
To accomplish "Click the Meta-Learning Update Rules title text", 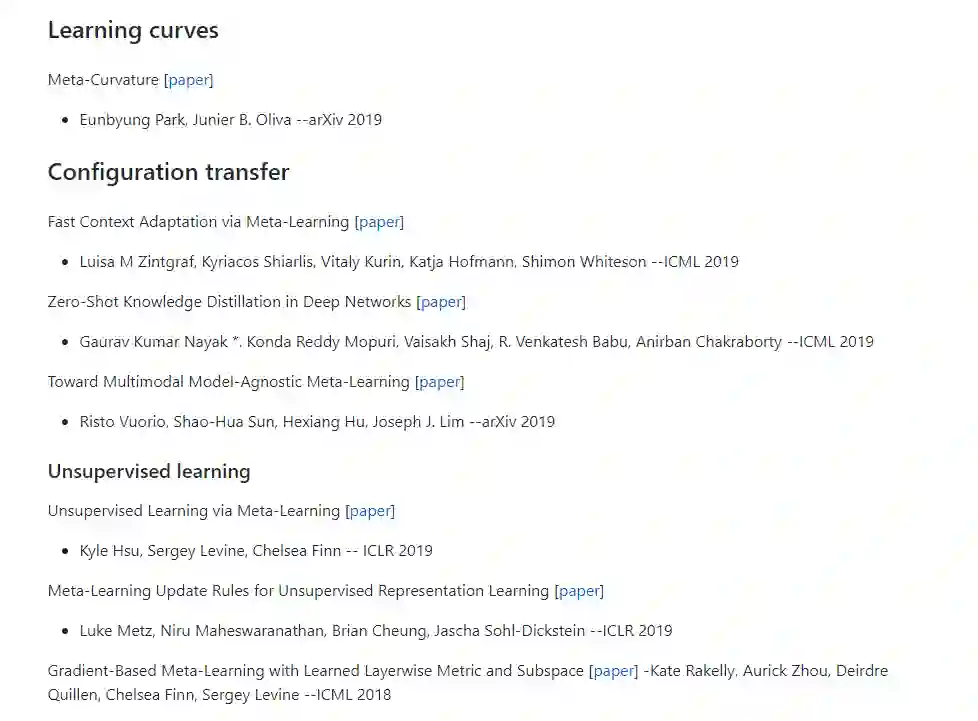I will [x=298, y=591].
